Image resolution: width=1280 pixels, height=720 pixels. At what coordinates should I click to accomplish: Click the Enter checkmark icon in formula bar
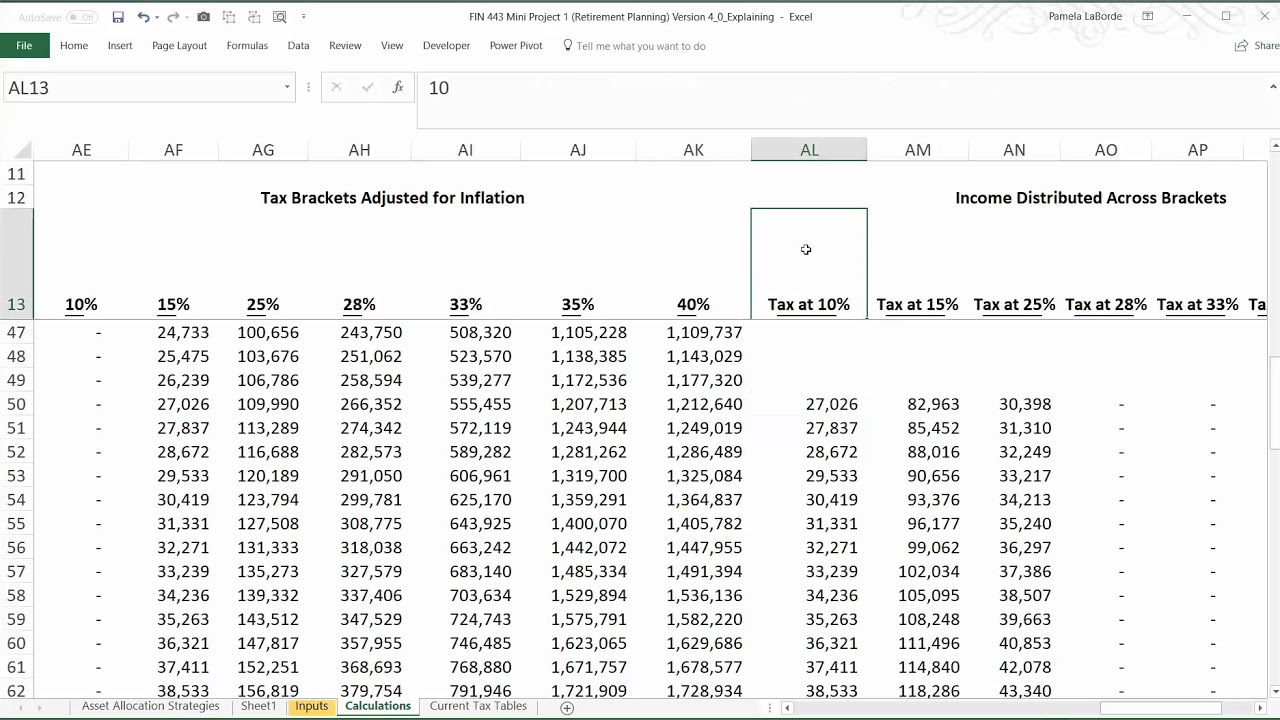point(367,88)
